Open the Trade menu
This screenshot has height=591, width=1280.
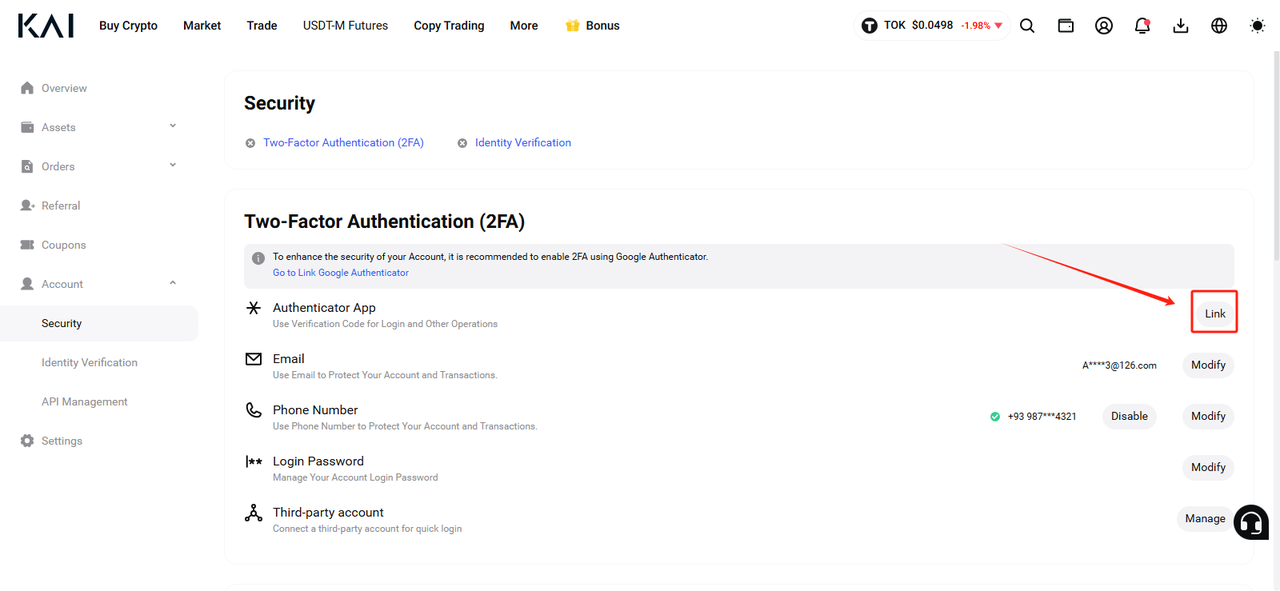tap(262, 26)
